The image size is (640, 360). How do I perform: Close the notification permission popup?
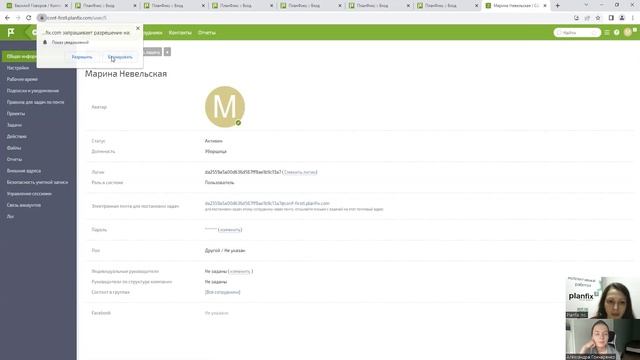(138, 28)
